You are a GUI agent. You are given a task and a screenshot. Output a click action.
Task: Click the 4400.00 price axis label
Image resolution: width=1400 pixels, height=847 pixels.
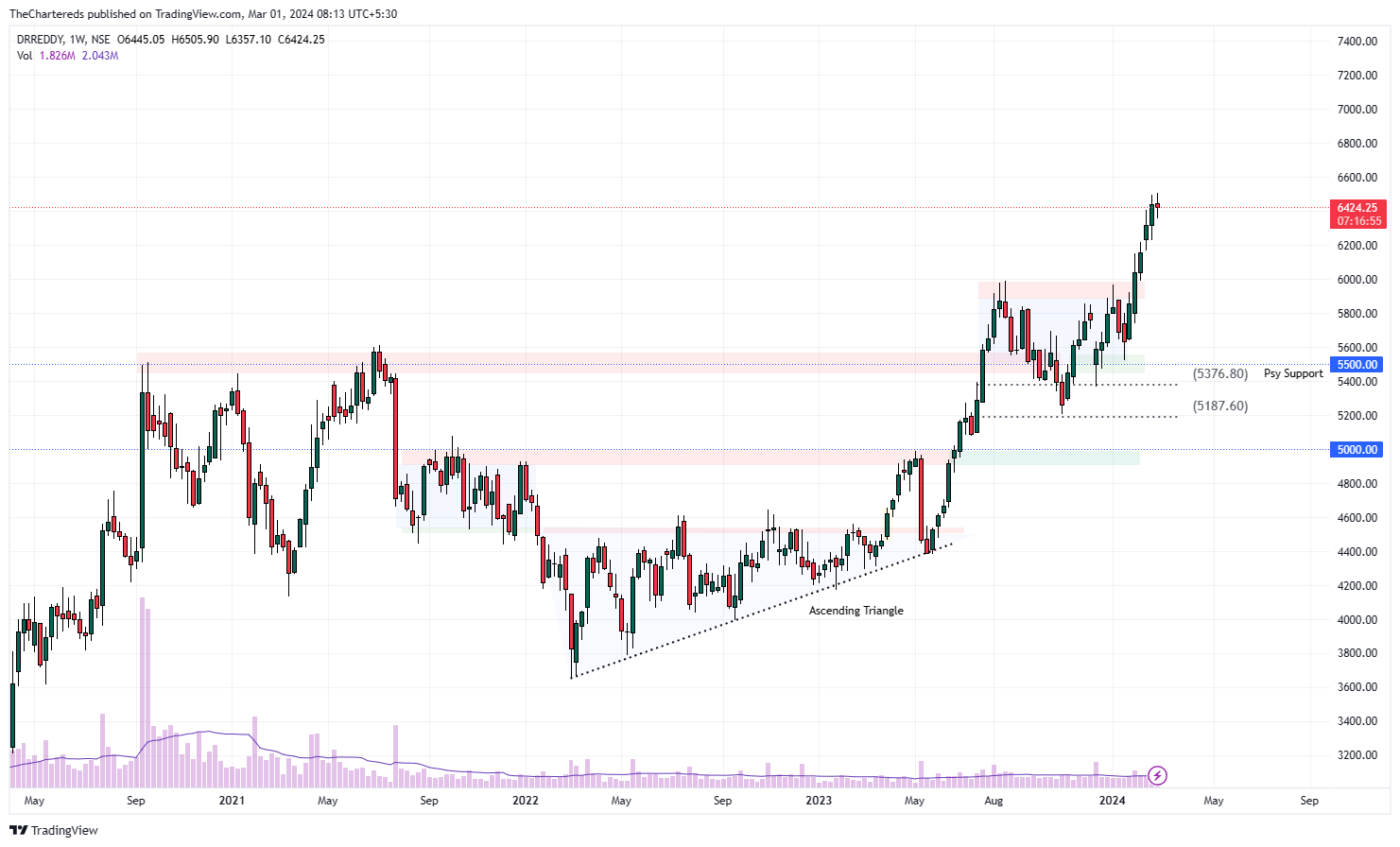click(1357, 552)
